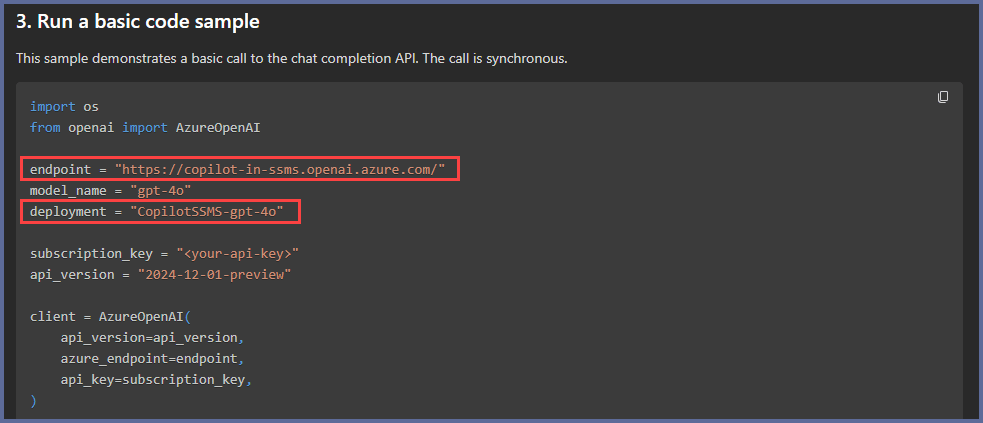Viewport: 983px width, 423px height.
Task: Click the "azure_endpoint=endpoint," argument line
Action: click(152, 358)
